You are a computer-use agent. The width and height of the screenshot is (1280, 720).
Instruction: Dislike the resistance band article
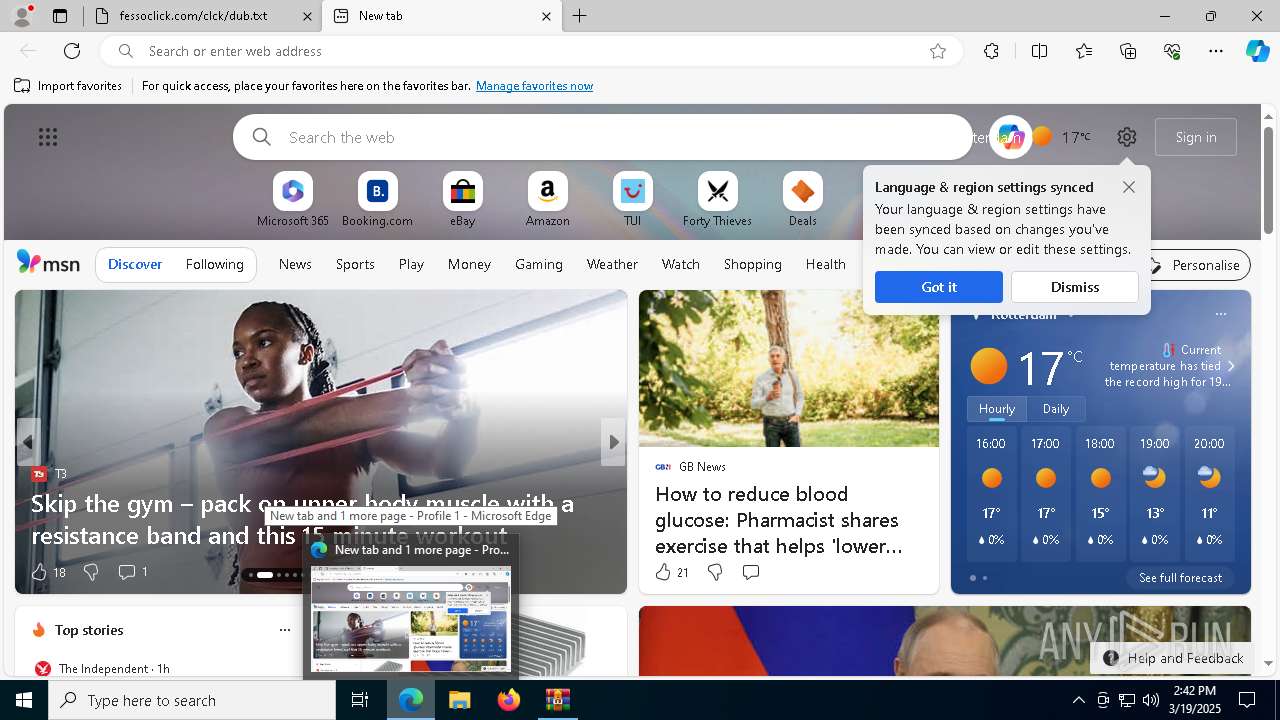pos(91,572)
